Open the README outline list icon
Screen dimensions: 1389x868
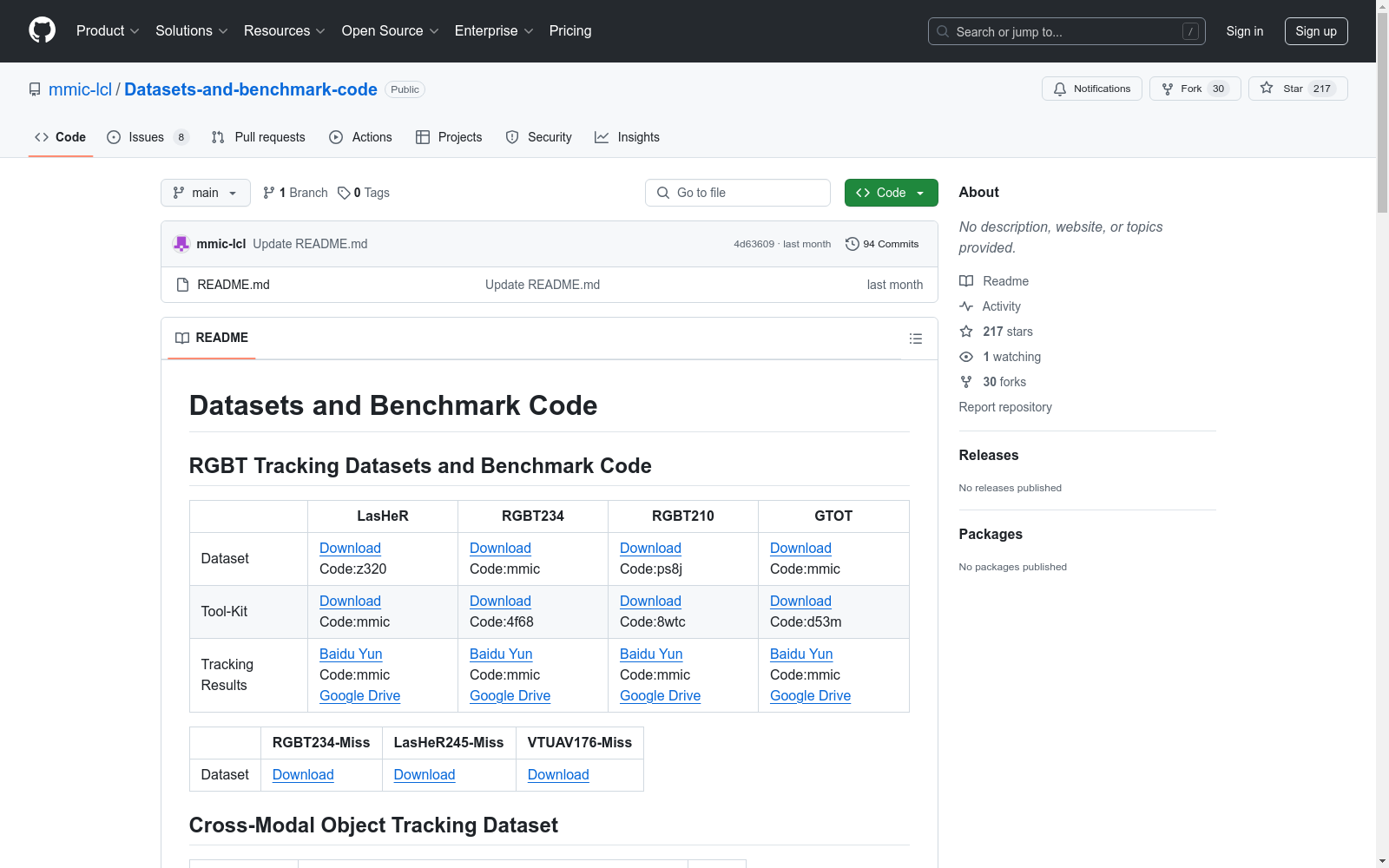pos(915,339)
